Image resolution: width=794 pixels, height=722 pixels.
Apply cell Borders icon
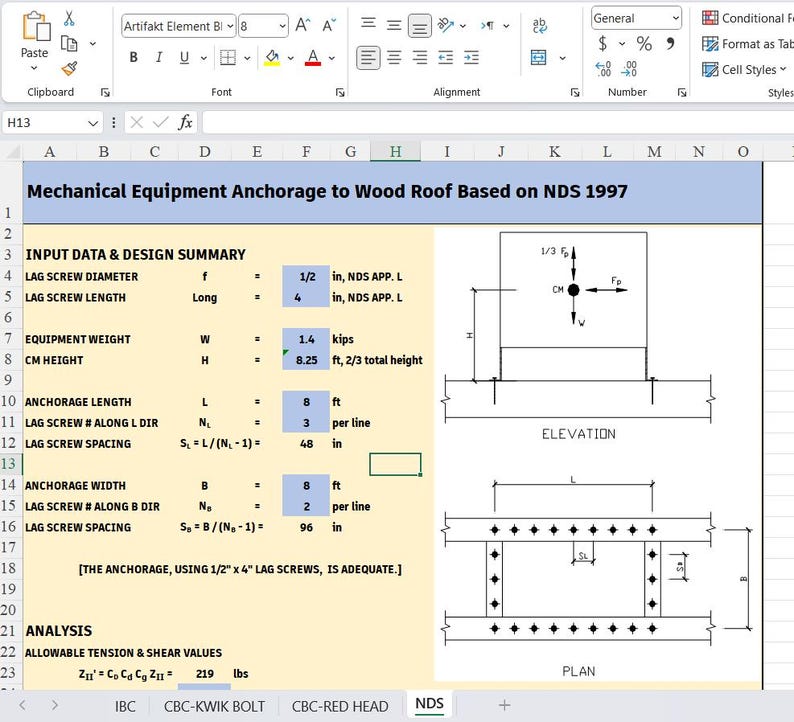pyautogui.click(x=228, y=58)
